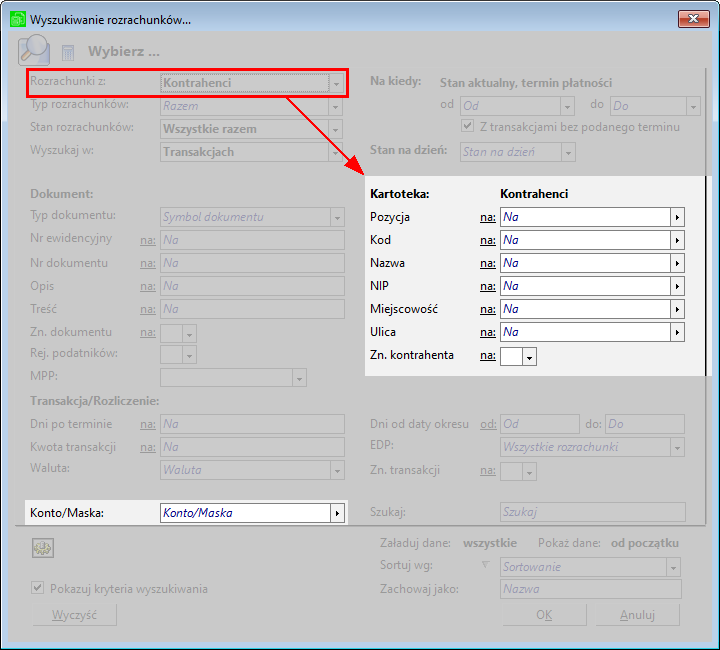Open Konto/Maska arrow button
The image size is (720, 650).
click(337, 513)
